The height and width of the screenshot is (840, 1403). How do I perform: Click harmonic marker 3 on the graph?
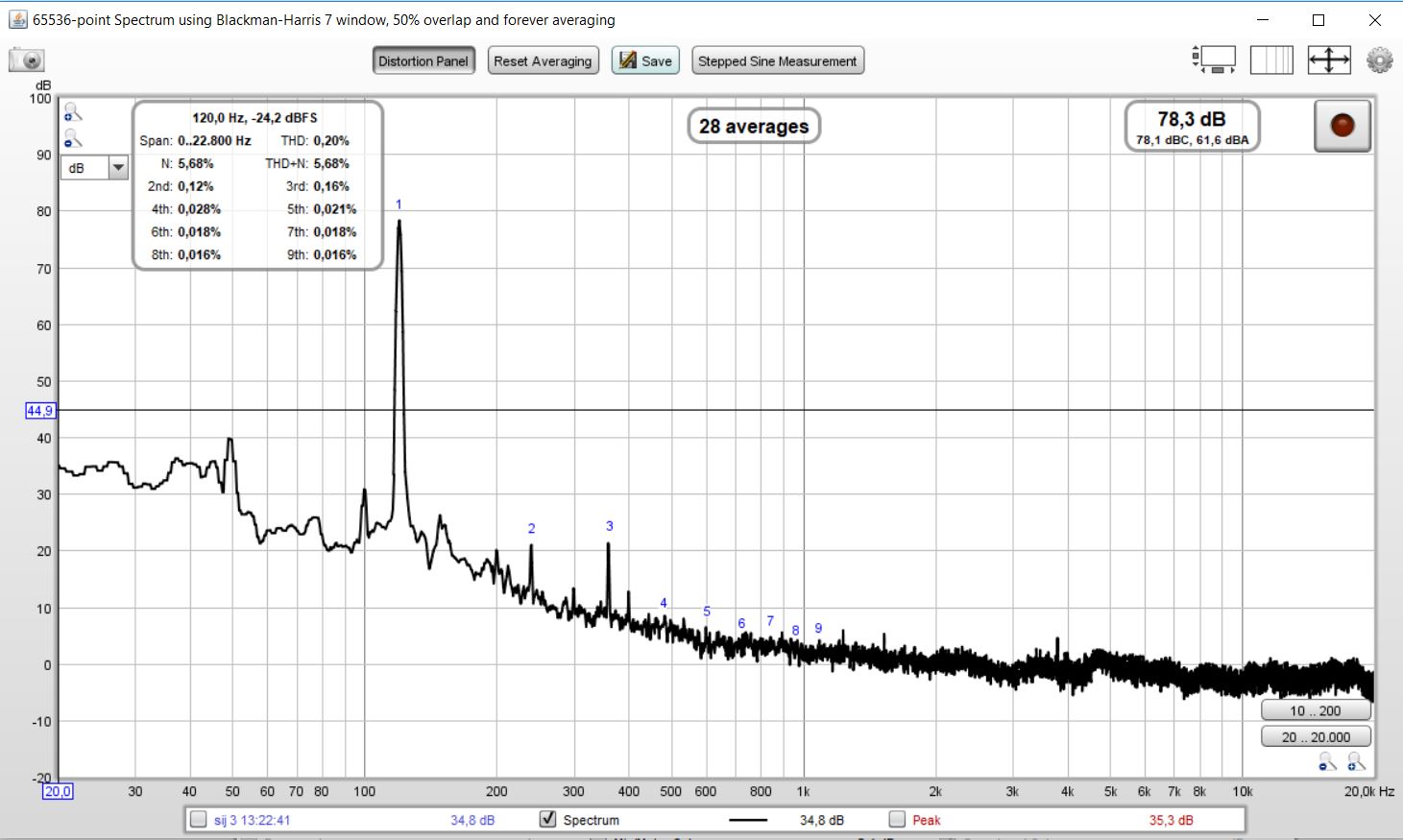(x=609, y=526)
